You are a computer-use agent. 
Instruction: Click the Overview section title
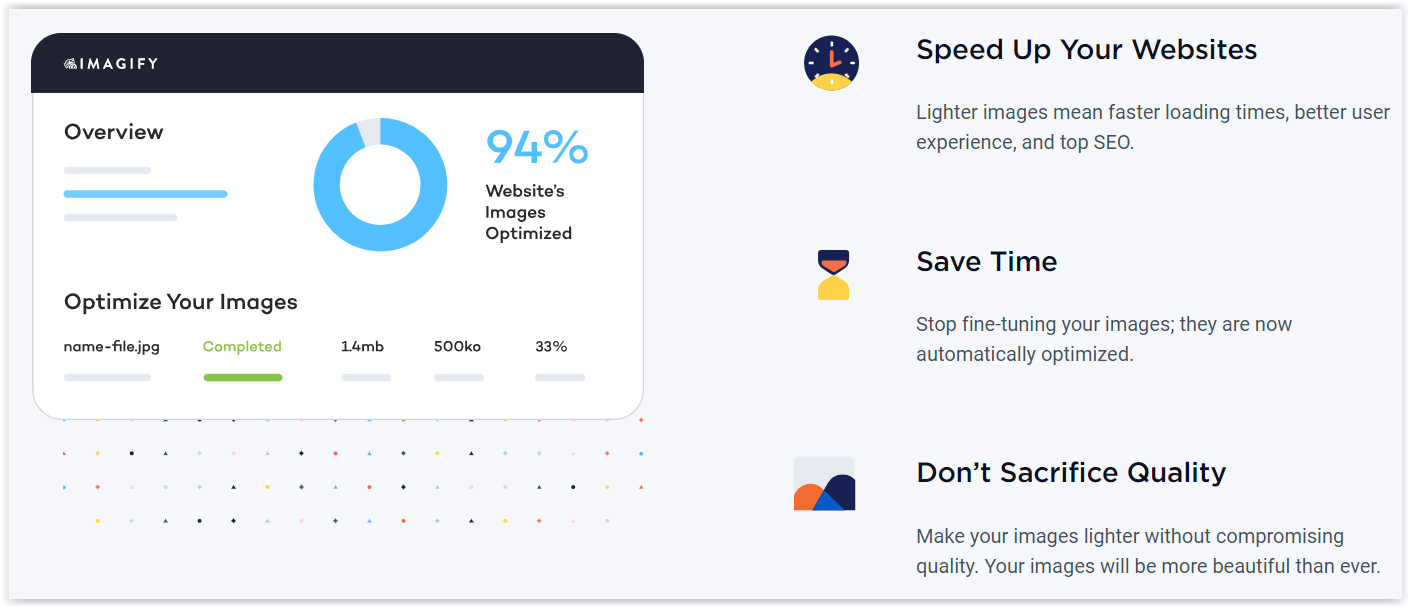[x=114, y=132]
